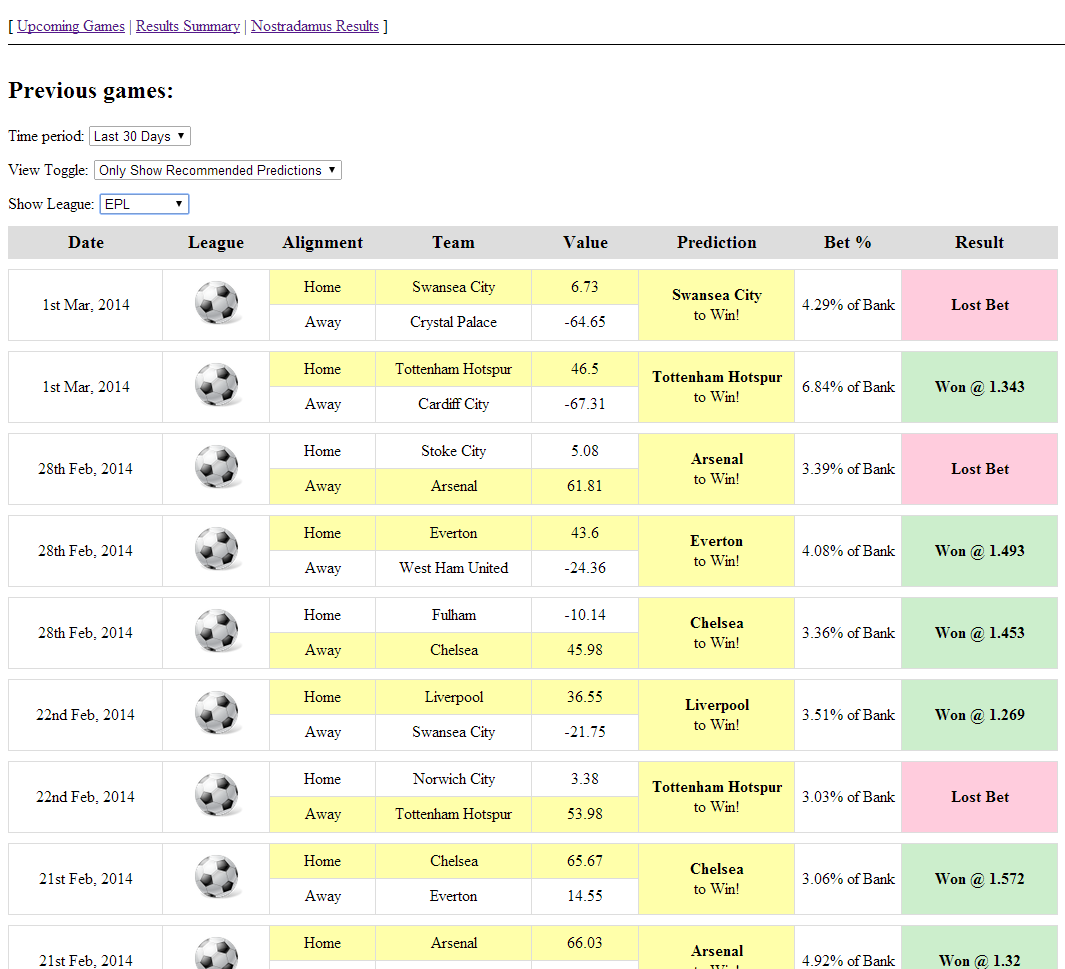The image size is (1065, 969).
Task: Click the 3.39% of Bank cell
Action: pyautogui.click(x=848, y=469)
